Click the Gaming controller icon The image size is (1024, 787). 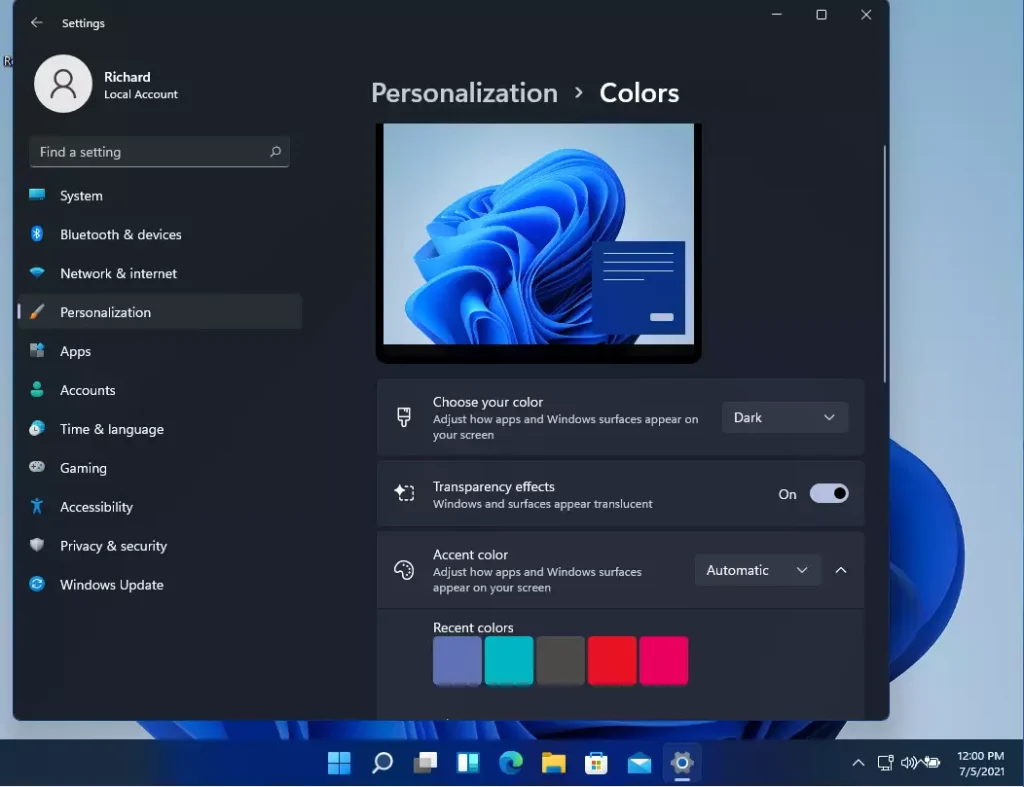37,467
